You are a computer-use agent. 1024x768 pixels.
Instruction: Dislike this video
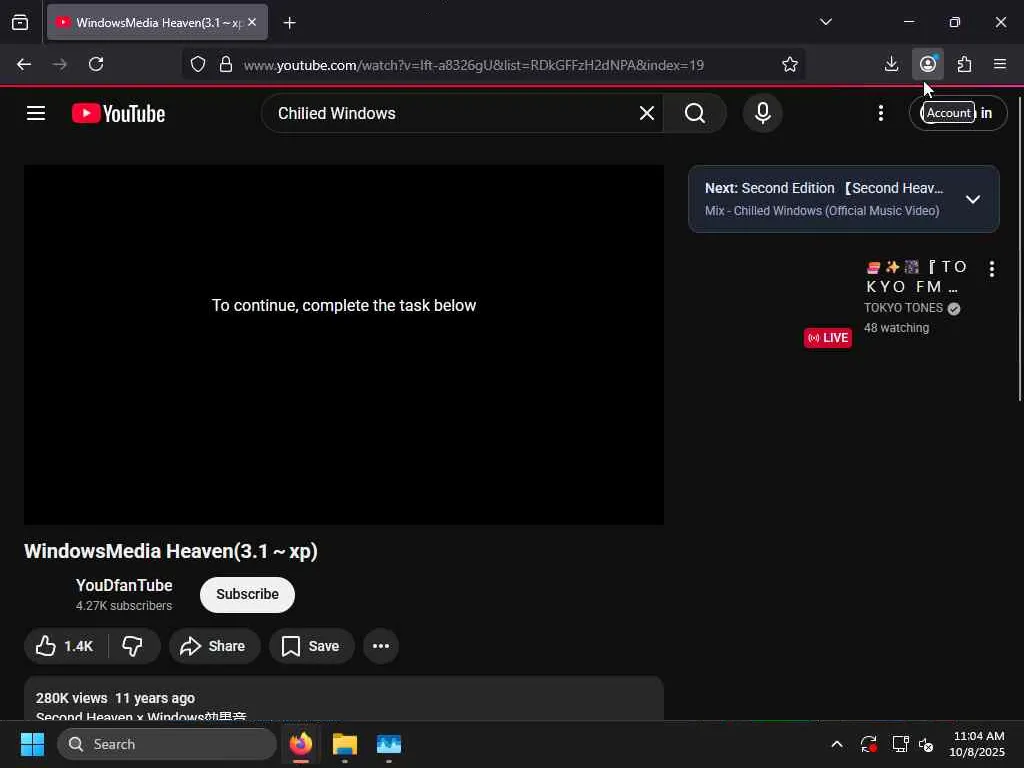tap(133, 646)
